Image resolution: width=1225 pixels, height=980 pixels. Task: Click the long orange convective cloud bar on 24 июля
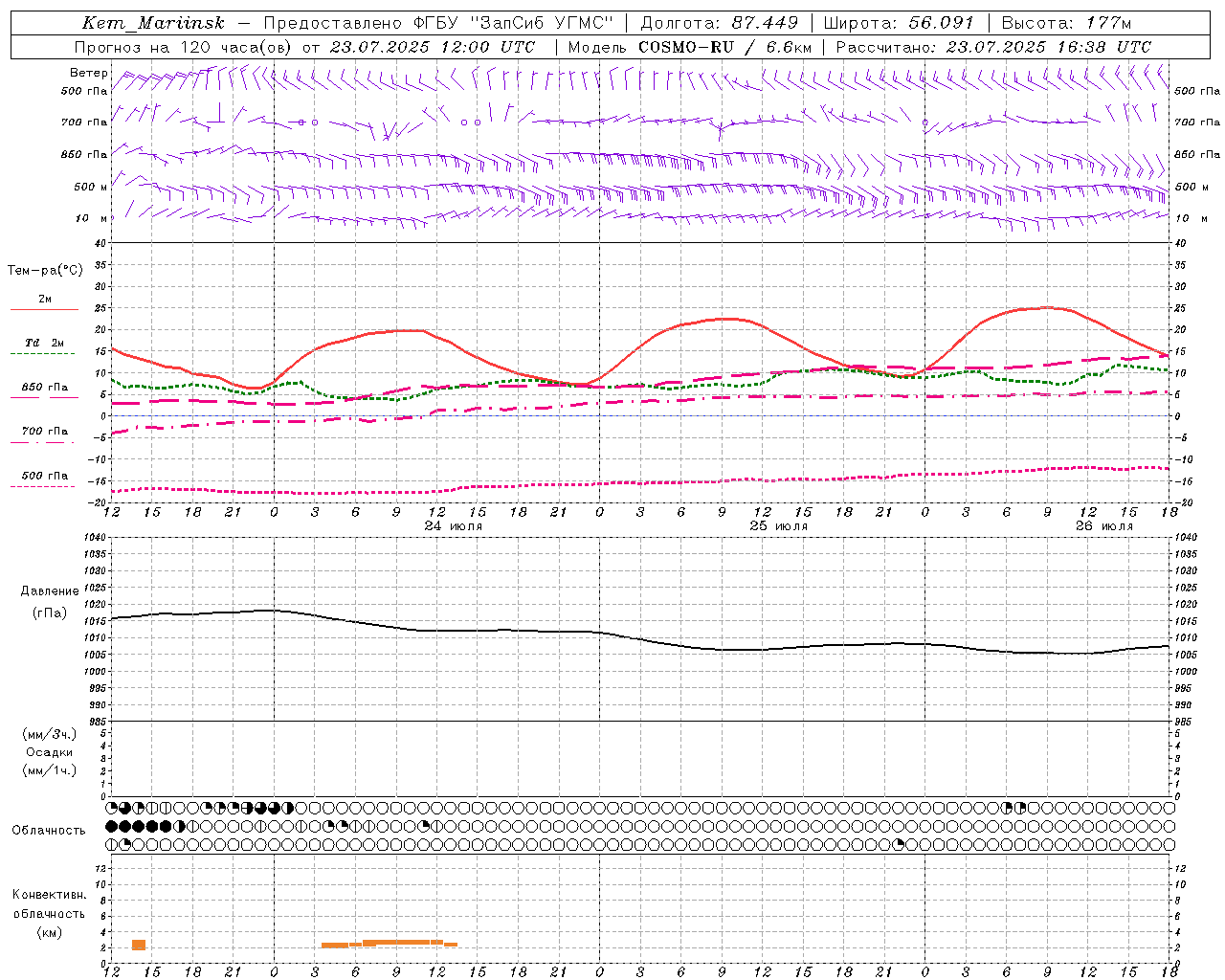point(390,944)
